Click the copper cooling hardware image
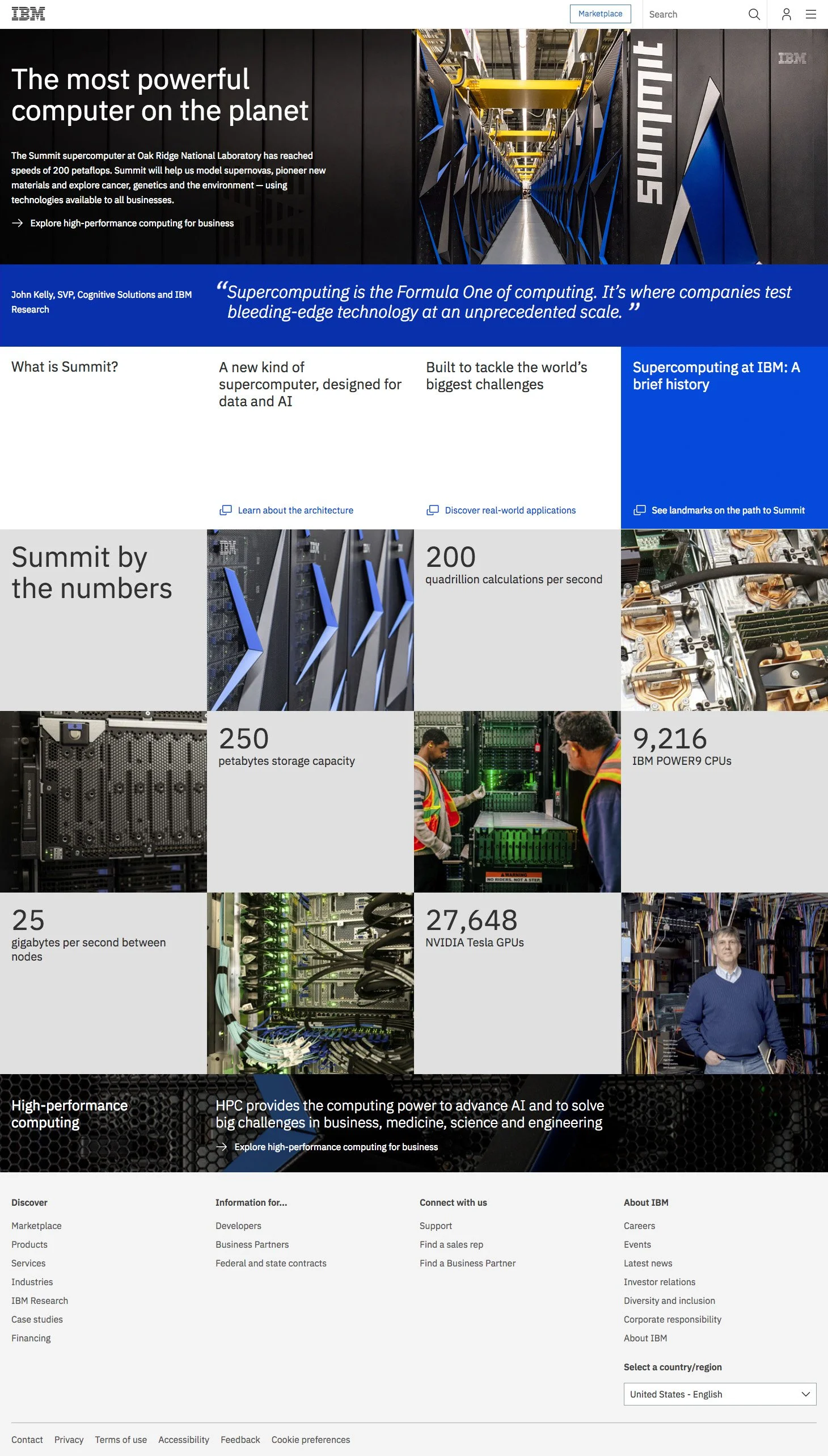The width and height of the screenshot is (828, 1456). click(x=725, y=620)
